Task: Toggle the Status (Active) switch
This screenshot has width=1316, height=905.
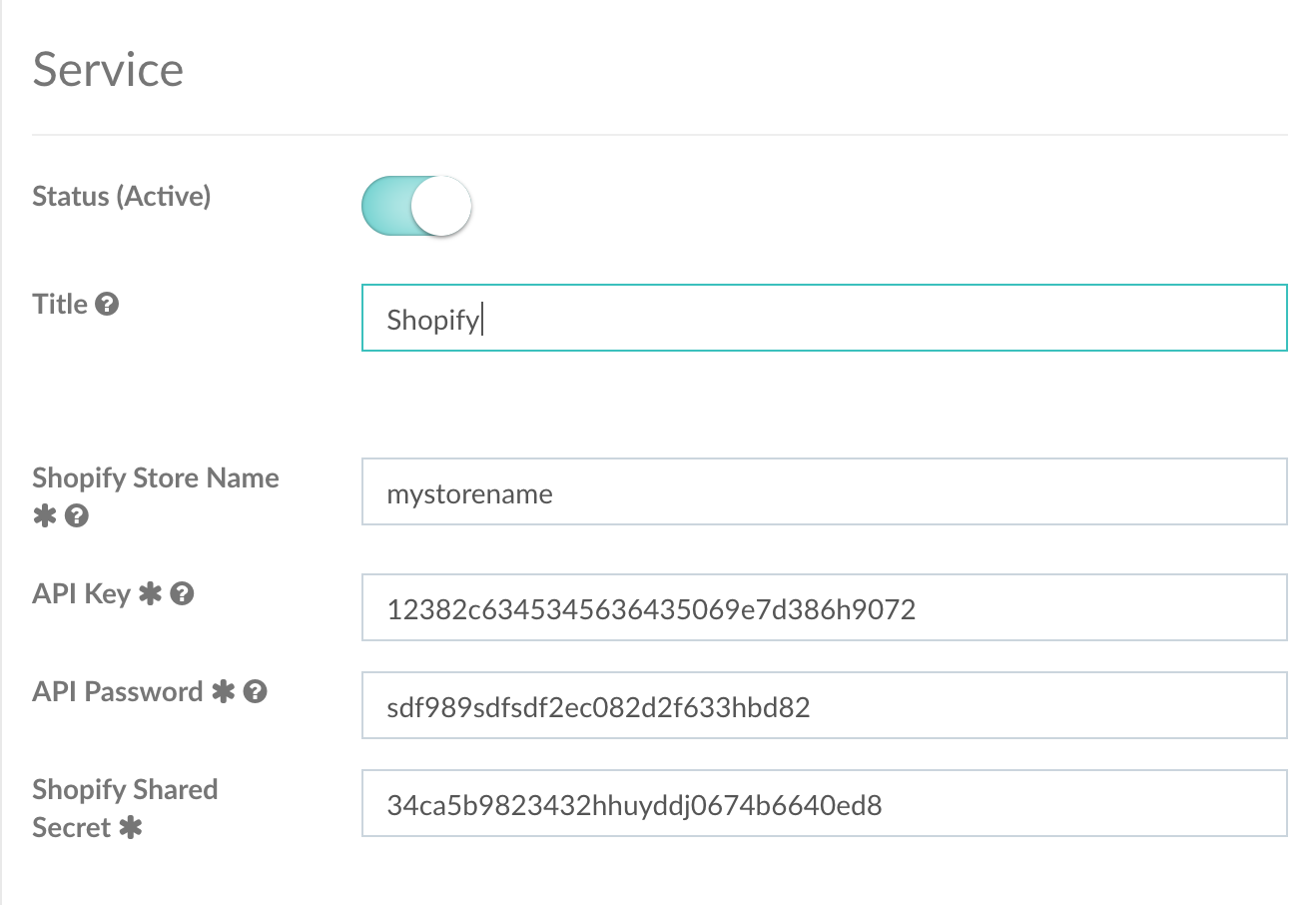Action: coord(416,206)
